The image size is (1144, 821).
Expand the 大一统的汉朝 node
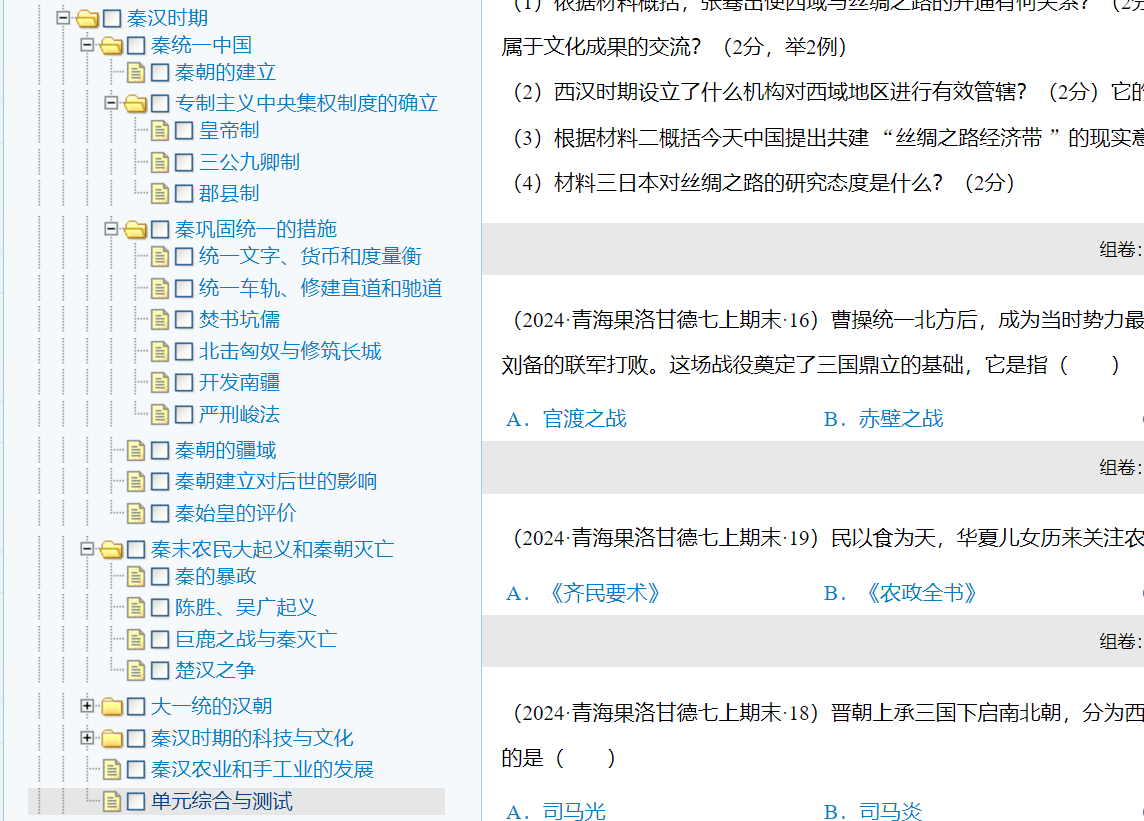[x=88, y=706]
